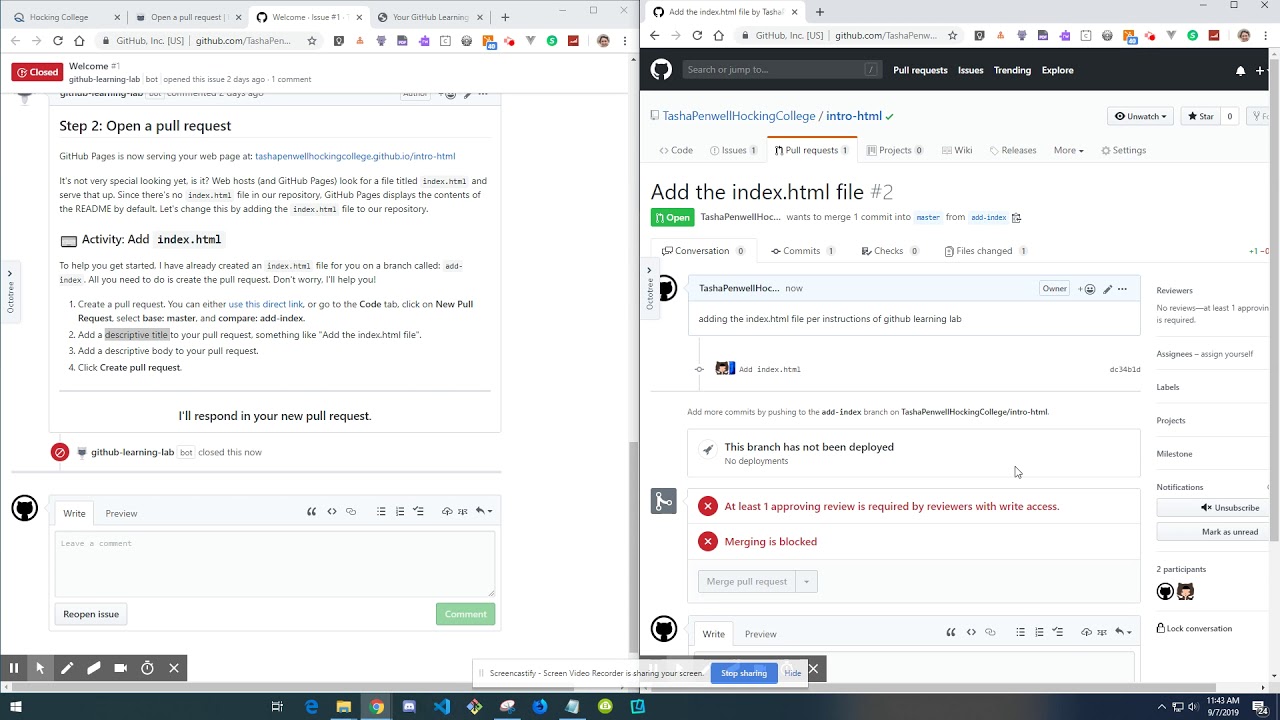Open saved replies dropdown in right comment box
This screenshot has height=720, width=1280.
click(x=1124, y=632)
